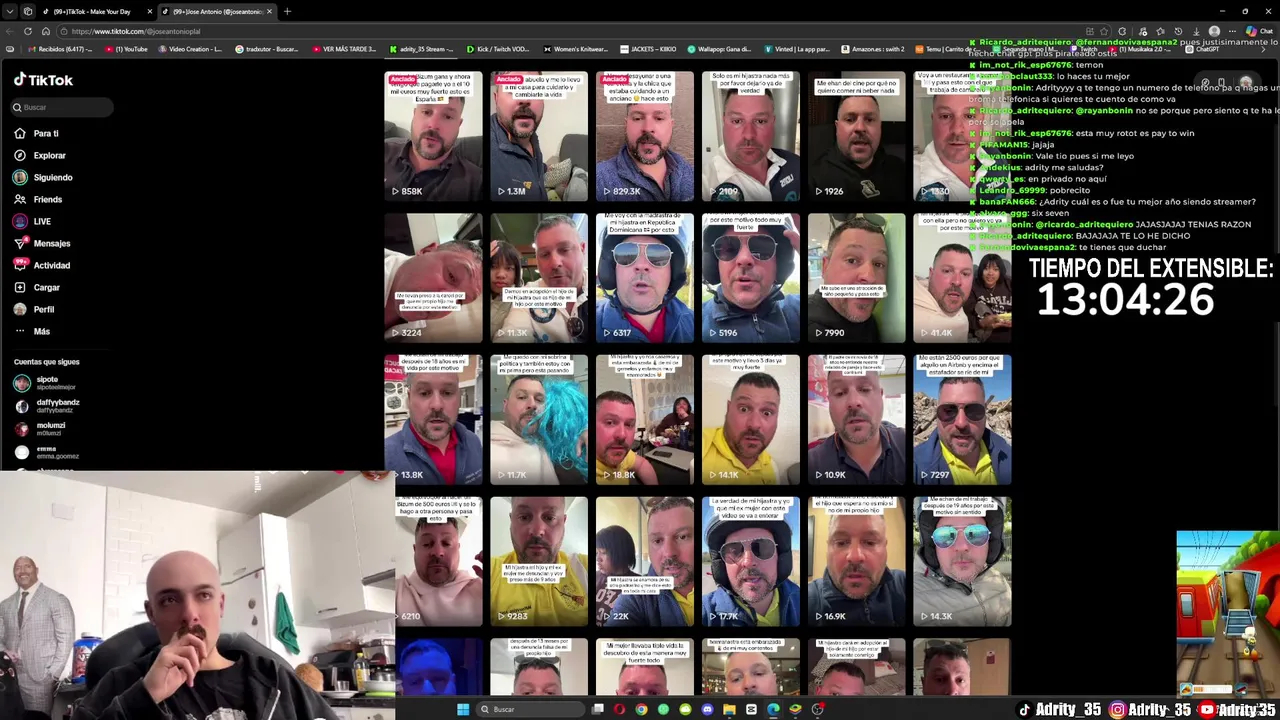Play the pinned video with 1.3M views
This screenshot has width=1280, height=720.
coord(539,136)
